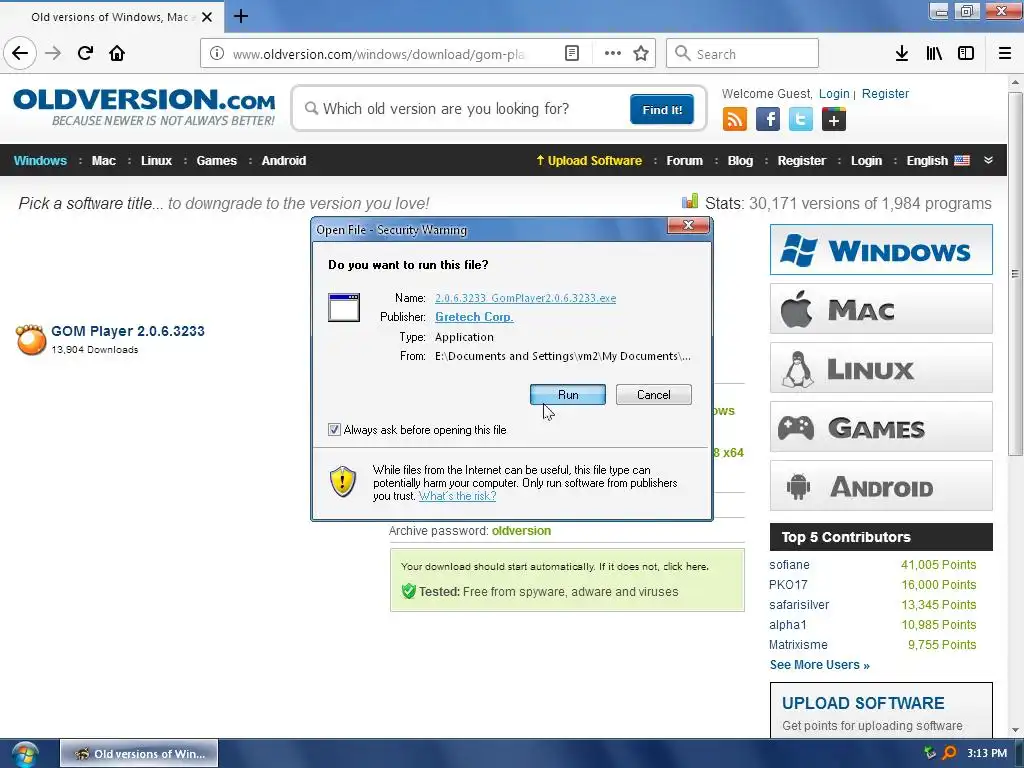Open the What's the risk? link

tap(458, 496)
